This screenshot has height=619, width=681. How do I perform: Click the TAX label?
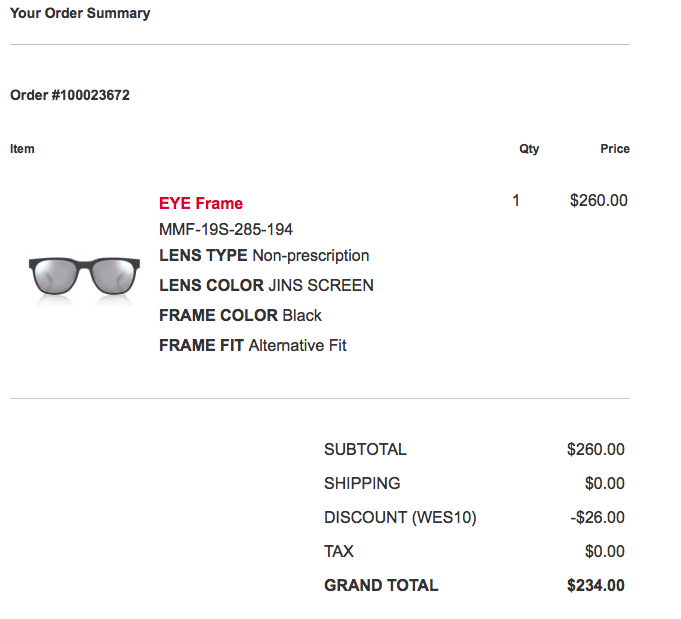339,551
